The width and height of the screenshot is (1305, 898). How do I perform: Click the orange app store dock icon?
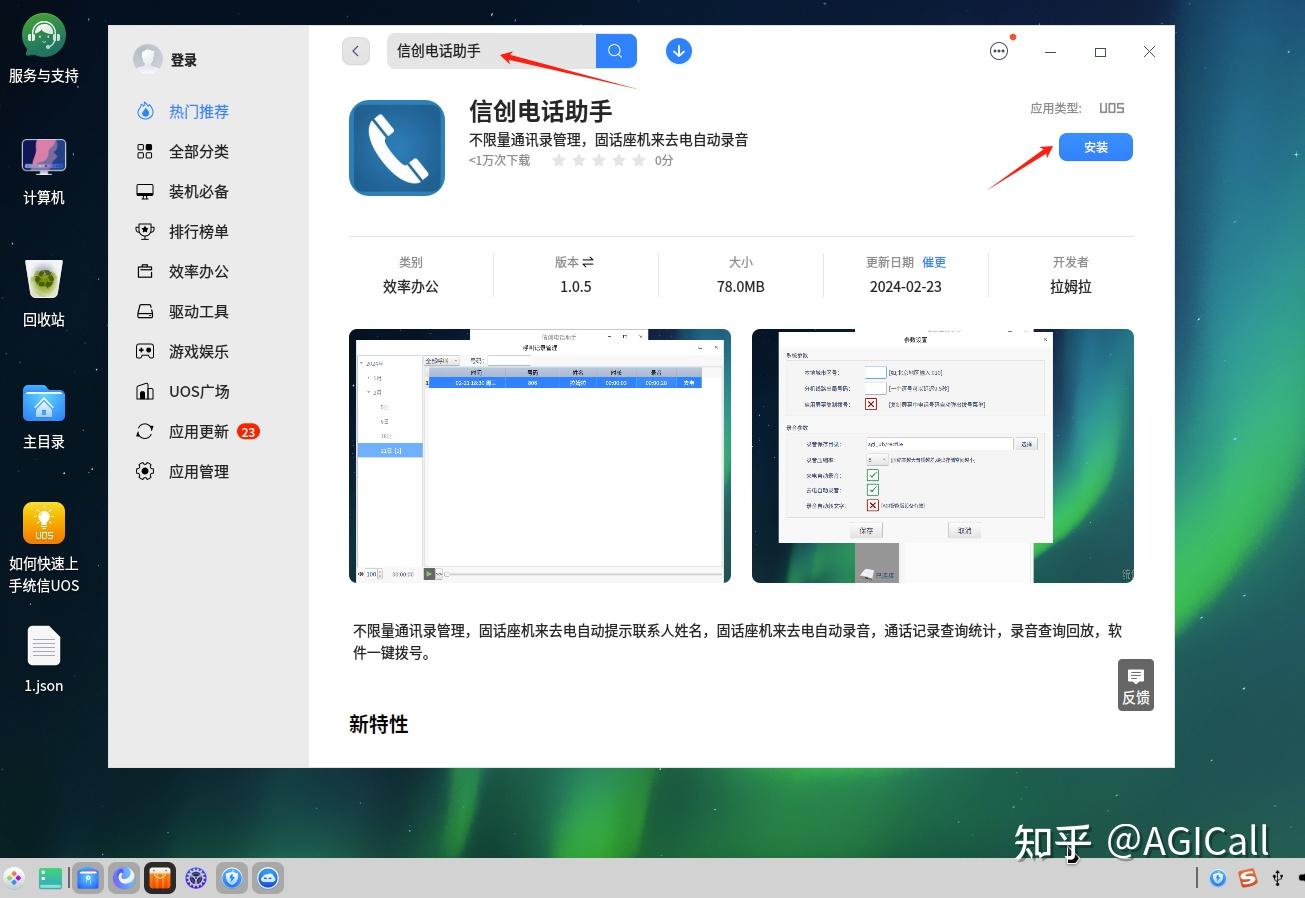[160, 878]
